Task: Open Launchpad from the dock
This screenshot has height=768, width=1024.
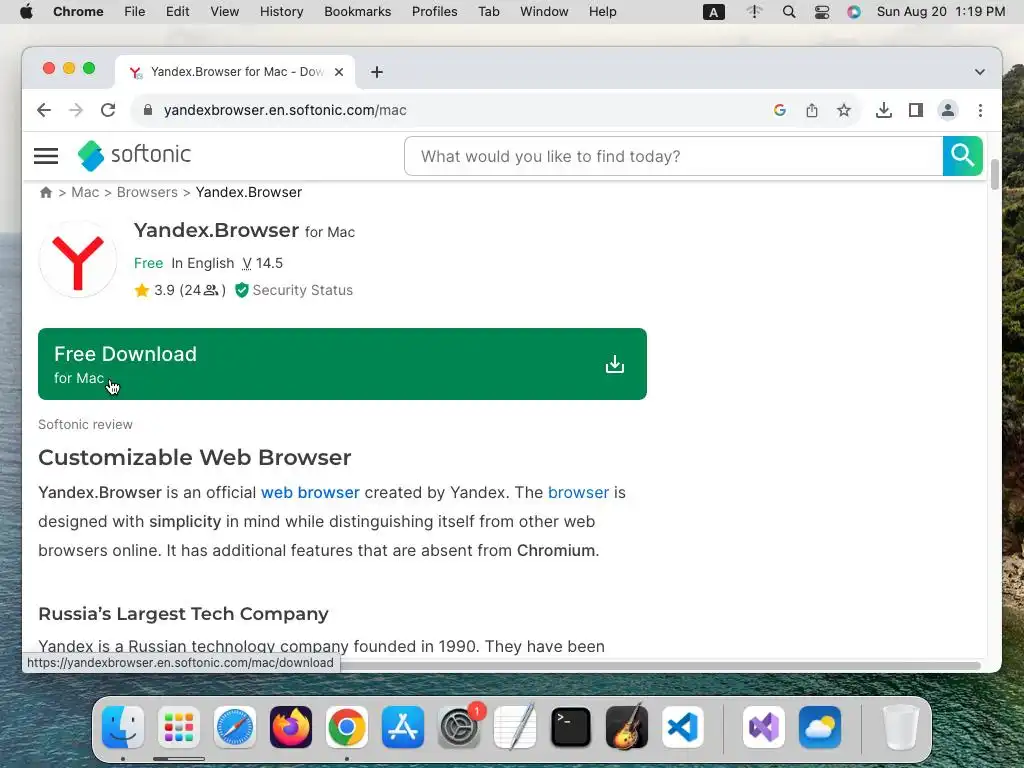Action: coord(179,727)
